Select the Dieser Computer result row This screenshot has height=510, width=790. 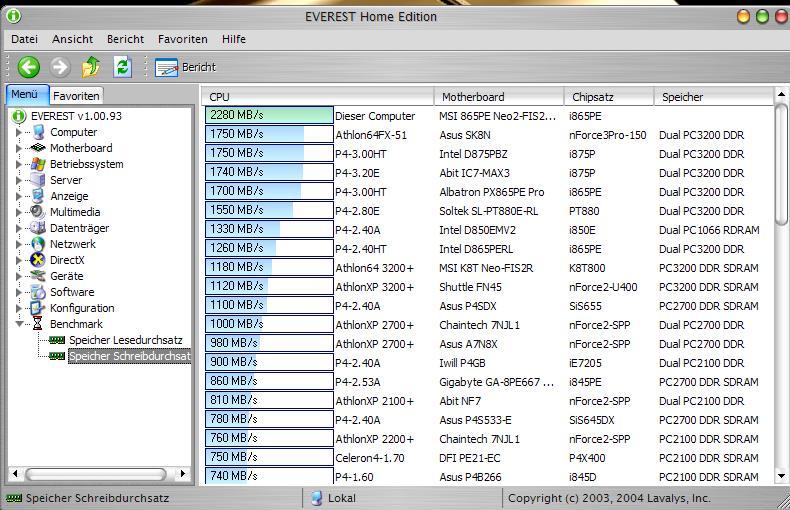tap(487, 116)
